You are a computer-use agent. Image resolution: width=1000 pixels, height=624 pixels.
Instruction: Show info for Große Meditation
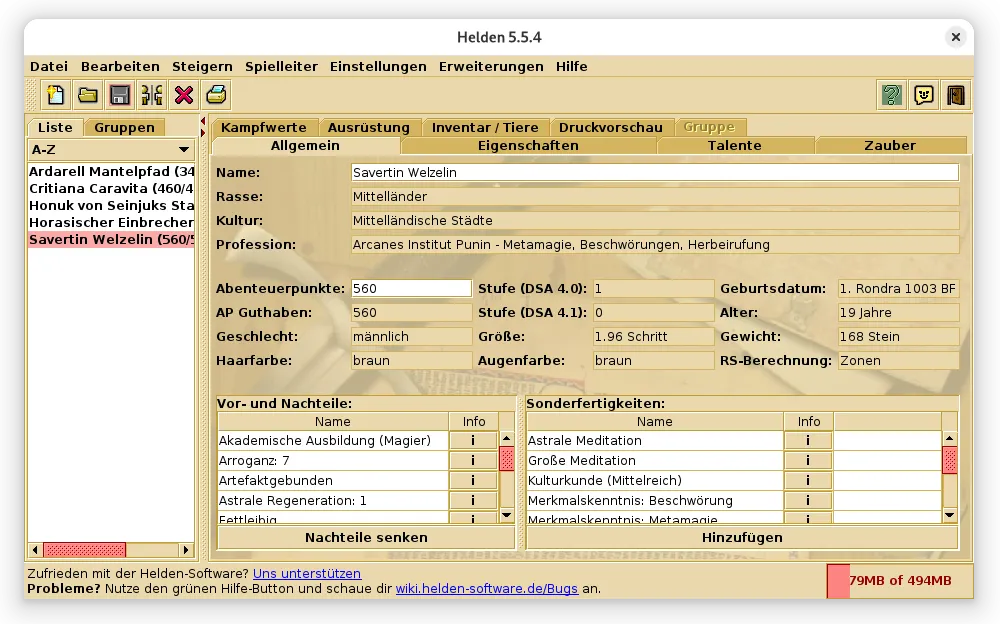pos(808,460)
